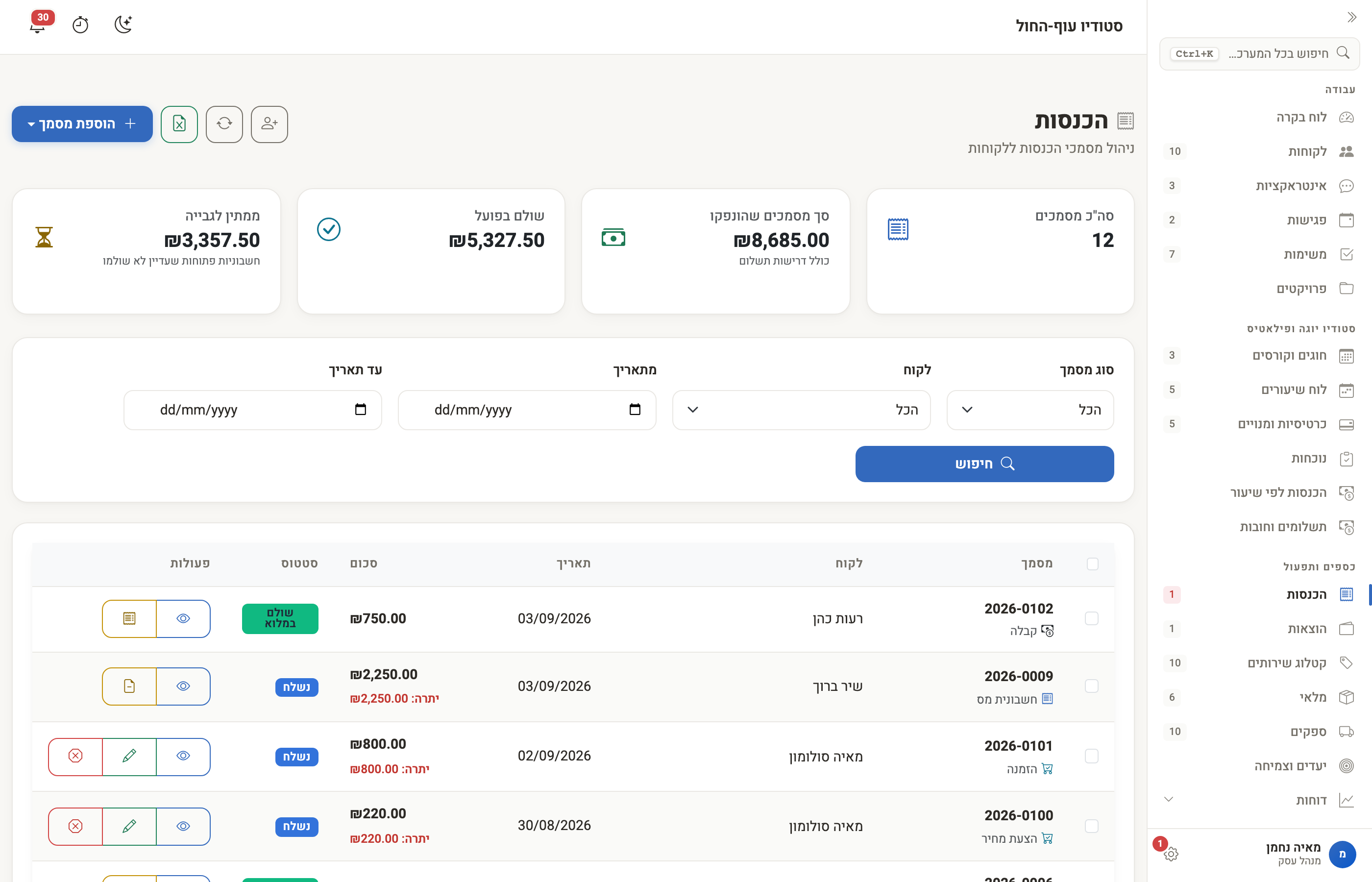Viewport: 1372px width, 882px height.
Task: Open calendar picker for עד תאריך field
Action: [x=360, y=410]
